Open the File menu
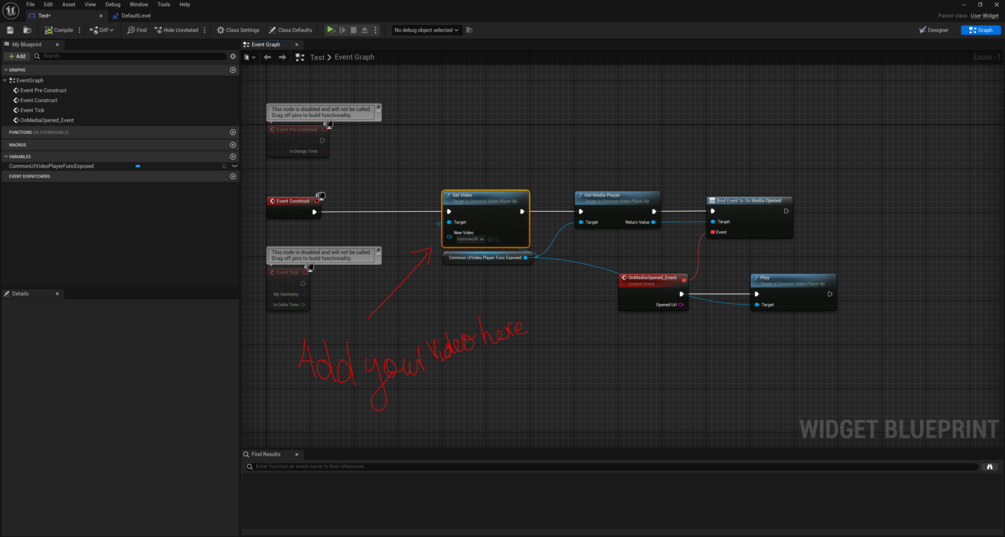 coord(30,4)
